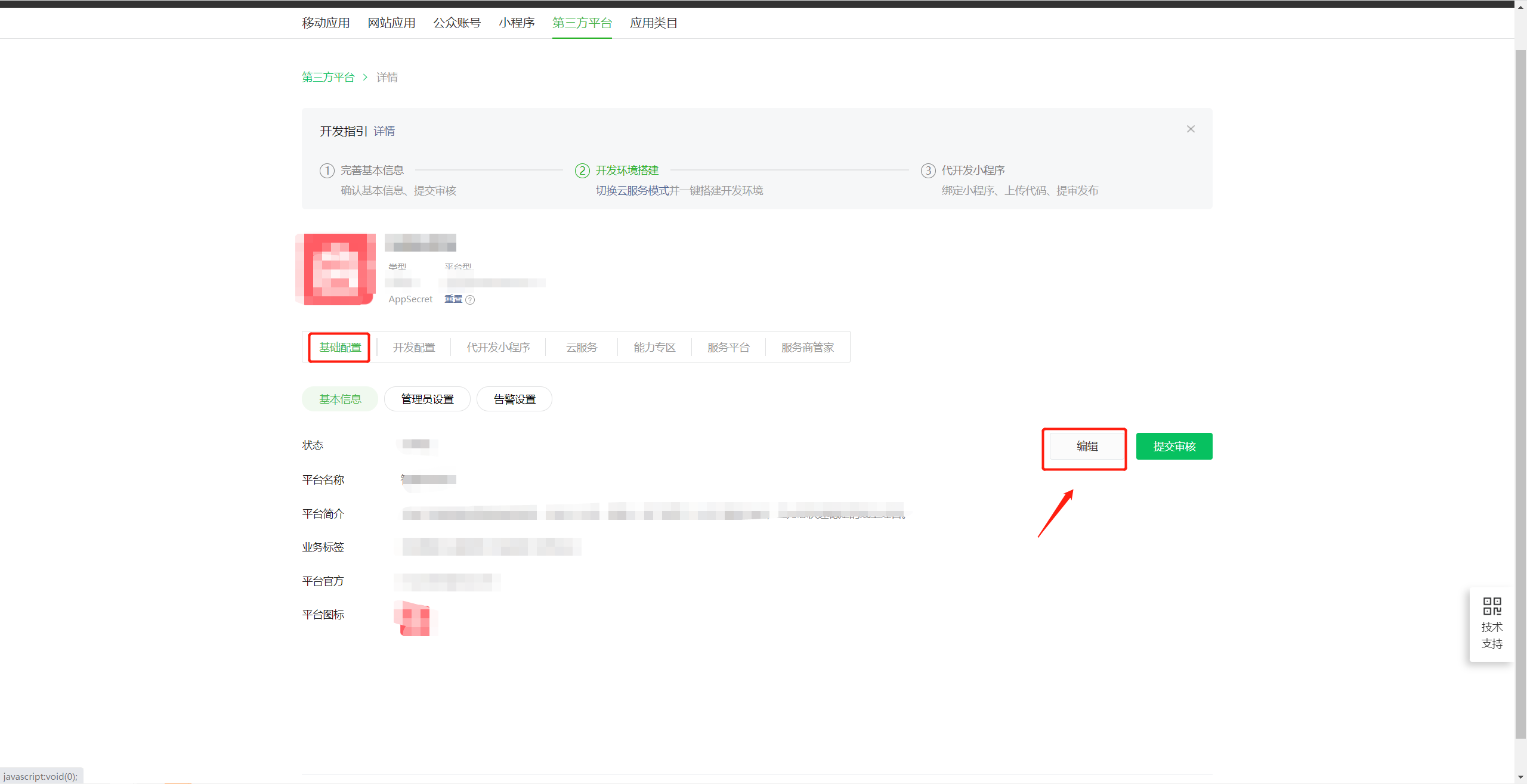Open the 应用类目 navigation item
The height and width of the screenshot is (784, 1527).
(x=654, y=23)
